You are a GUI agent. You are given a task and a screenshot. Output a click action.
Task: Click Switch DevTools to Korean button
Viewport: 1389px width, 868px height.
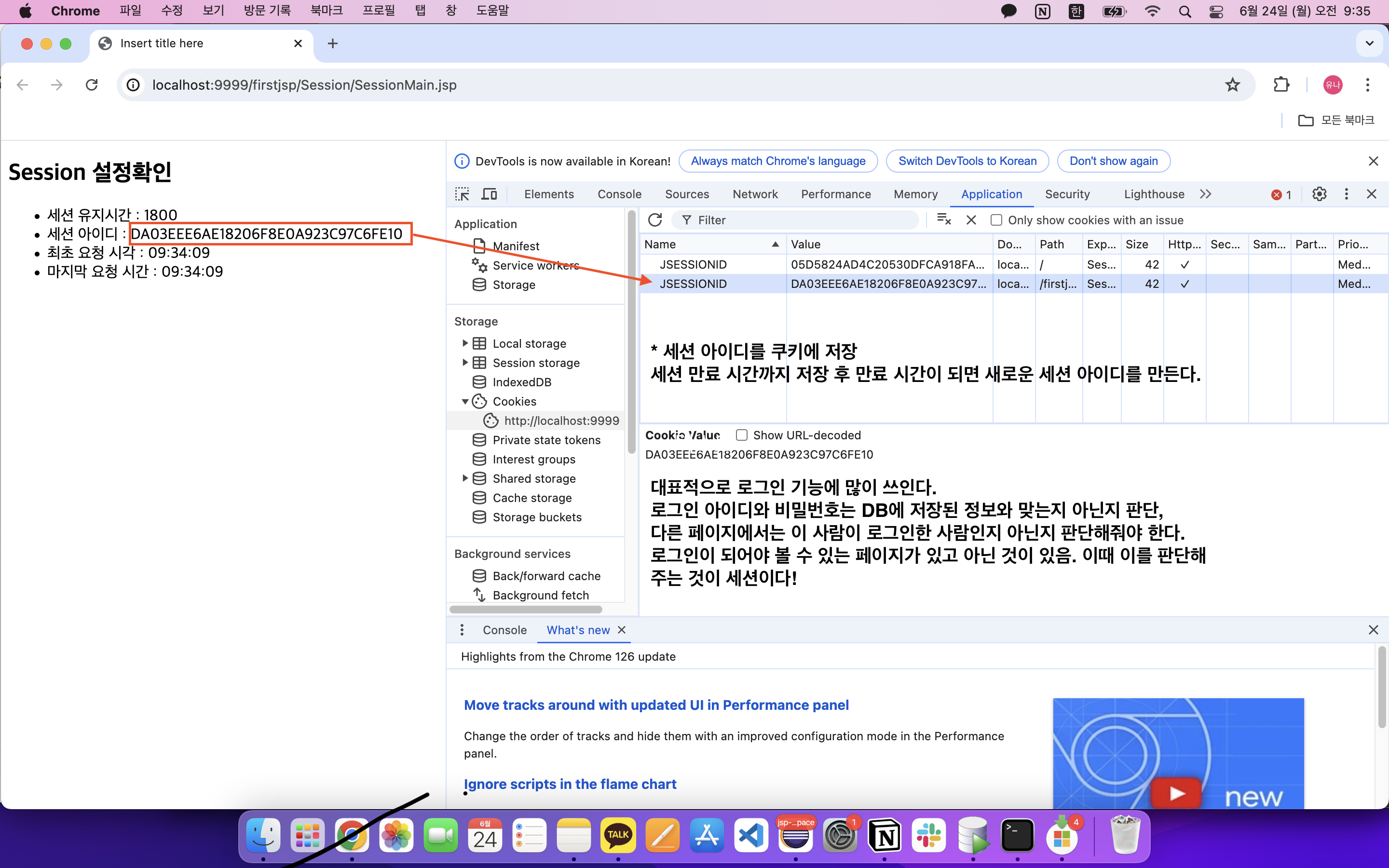pyautogui.click(x=967, y=161)
